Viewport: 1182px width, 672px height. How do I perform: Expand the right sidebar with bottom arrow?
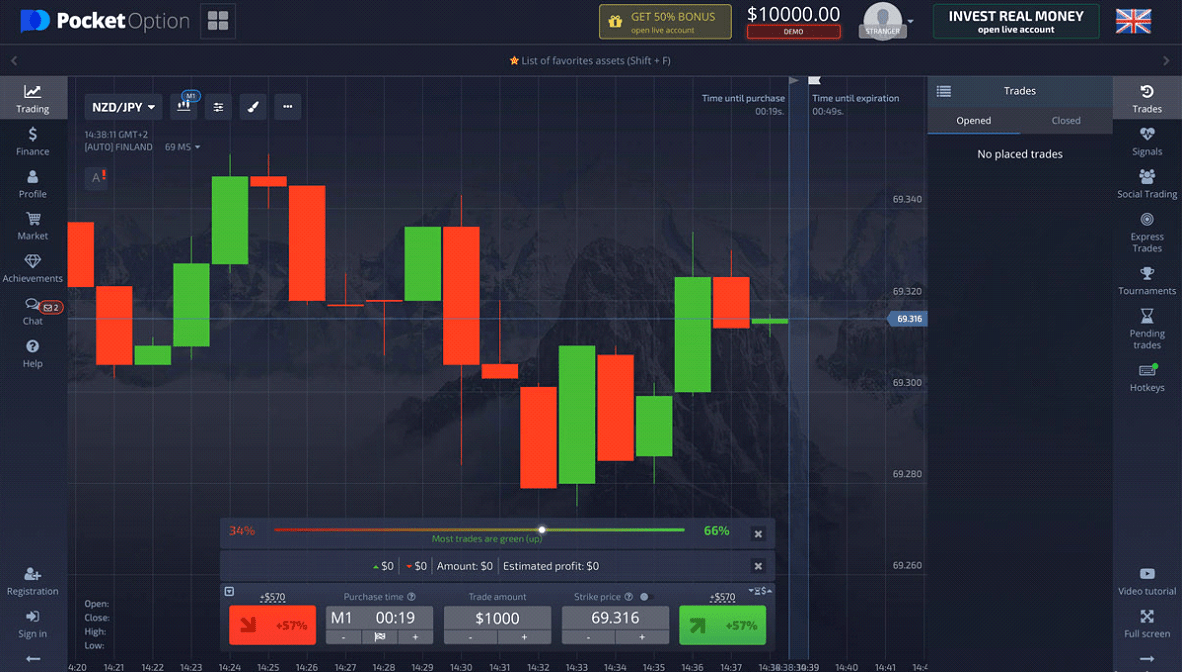1147,659
